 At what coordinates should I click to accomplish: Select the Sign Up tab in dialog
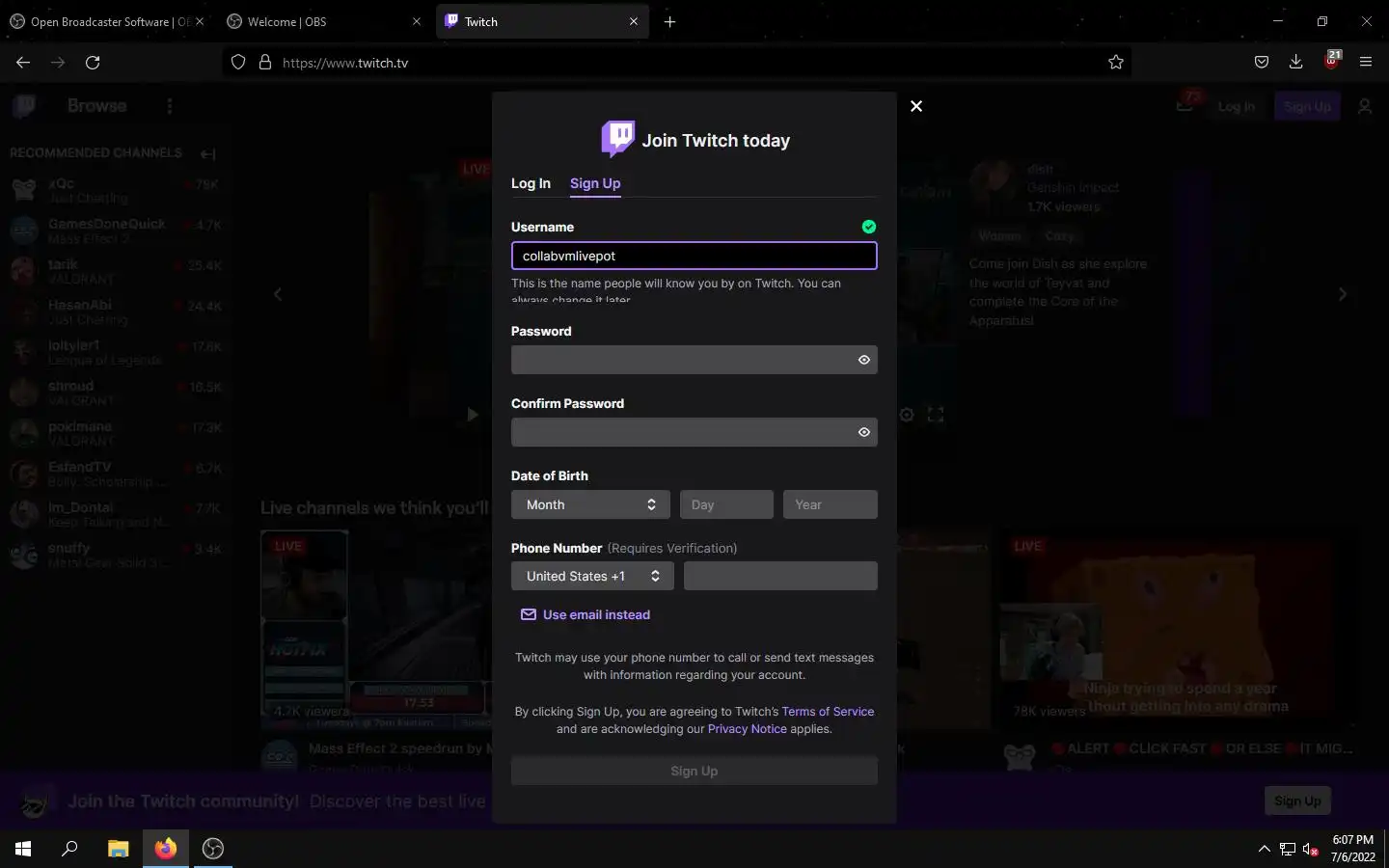tap(595, 183)
